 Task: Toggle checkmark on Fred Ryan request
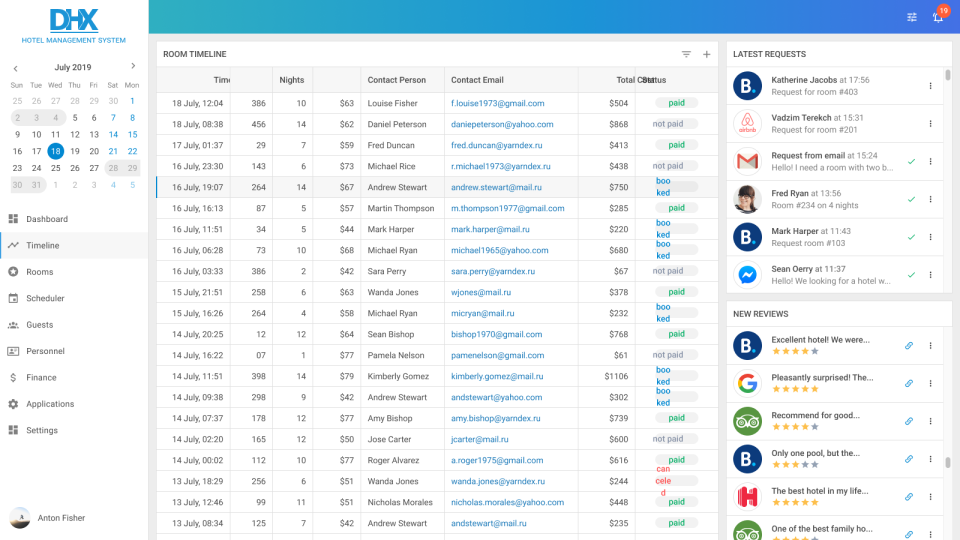coord(912,199)
